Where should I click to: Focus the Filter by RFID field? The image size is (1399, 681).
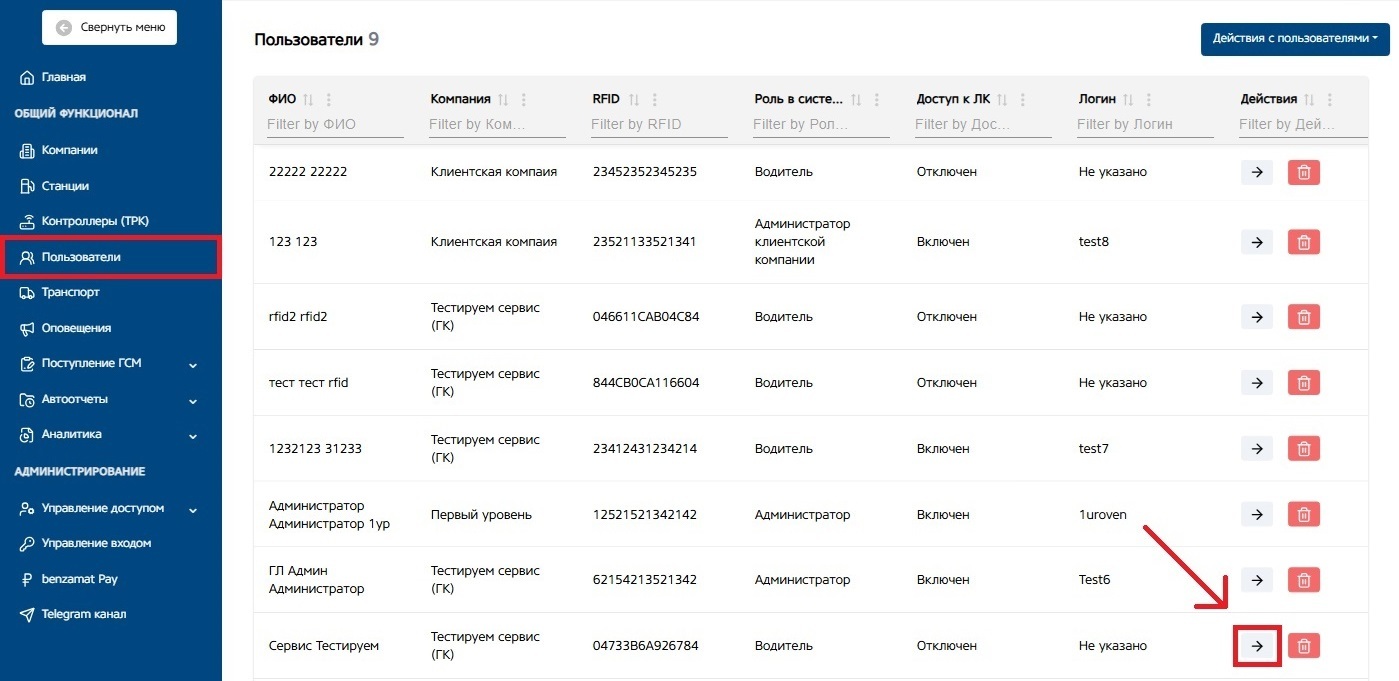[659, 125]
